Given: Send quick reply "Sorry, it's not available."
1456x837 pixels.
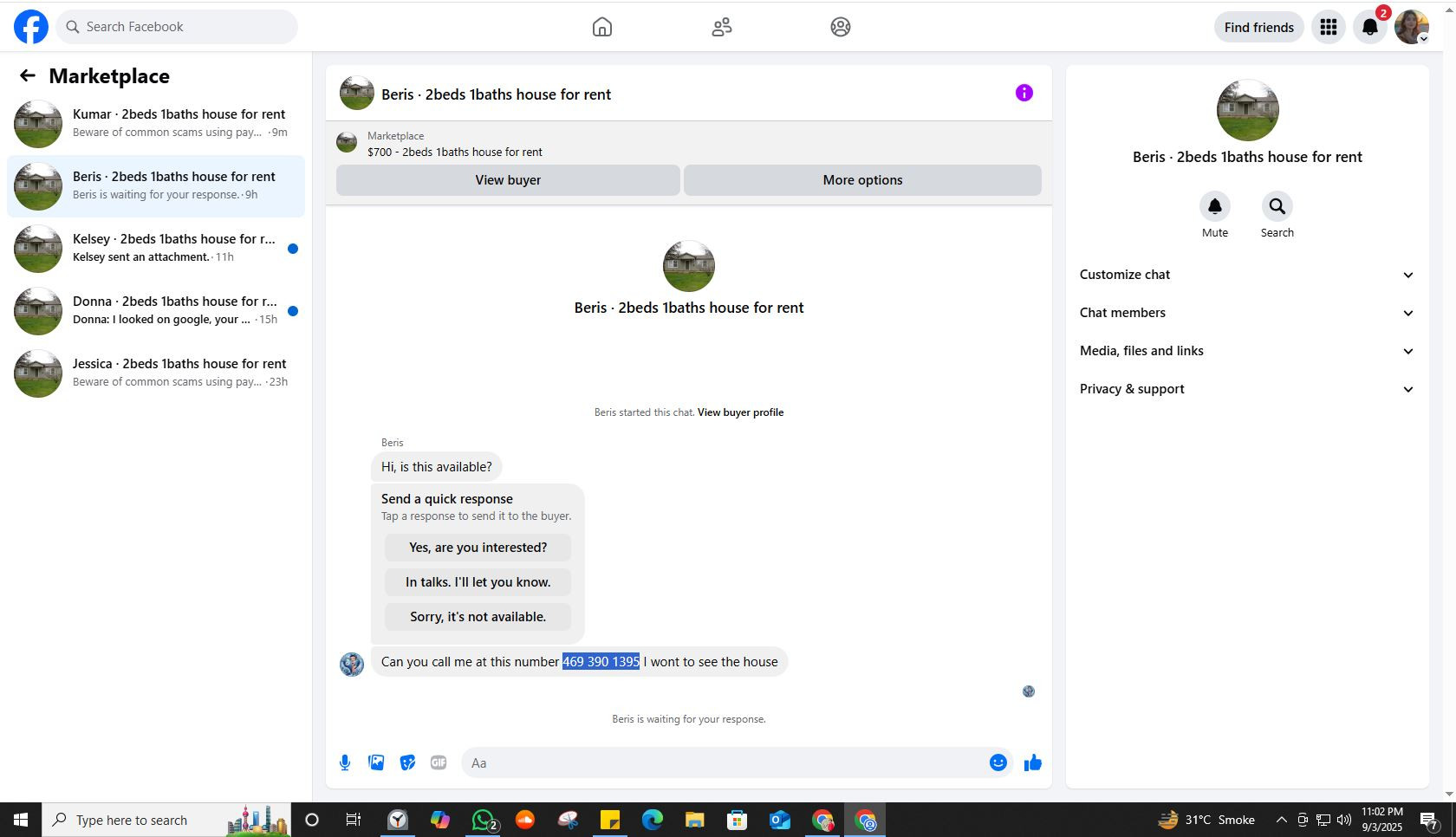Looking at the screenshot, I should coord(478,617).
